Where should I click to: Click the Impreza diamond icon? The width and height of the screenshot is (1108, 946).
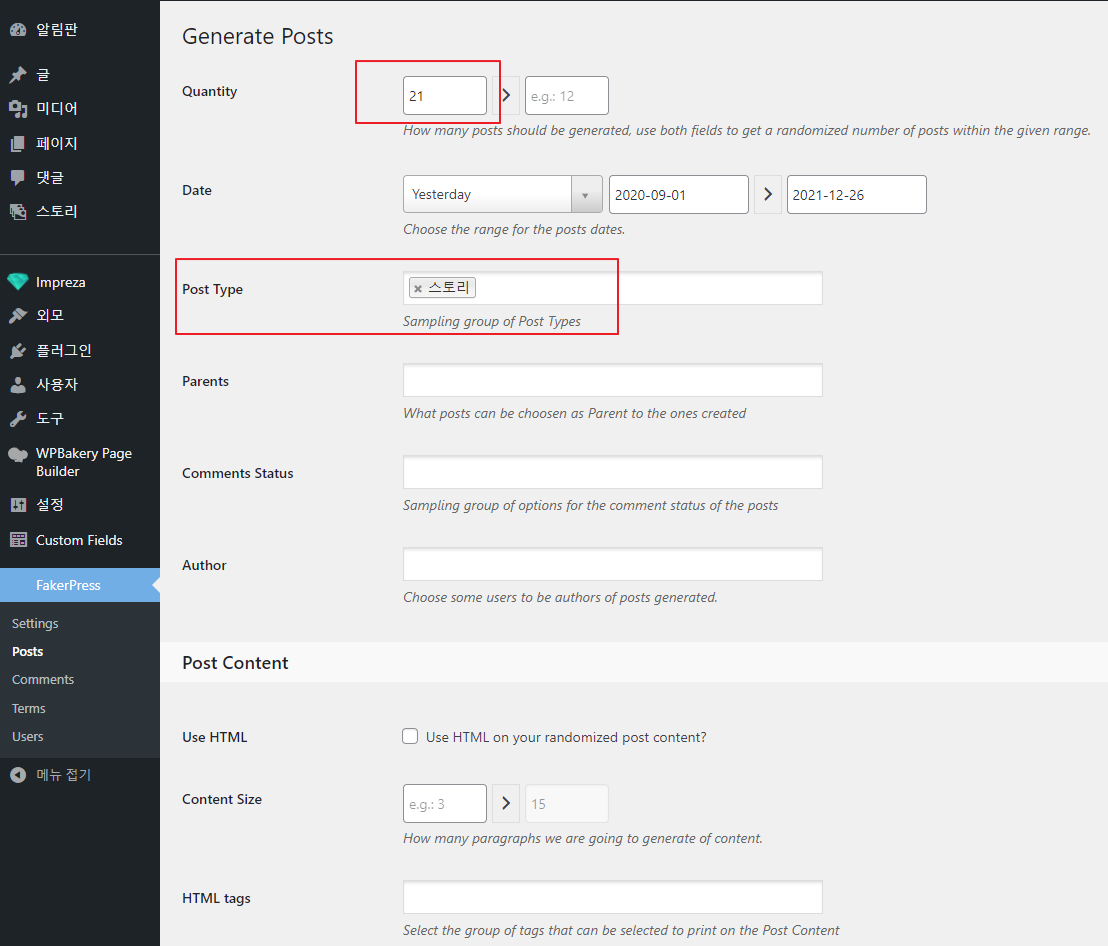(18, 282)
